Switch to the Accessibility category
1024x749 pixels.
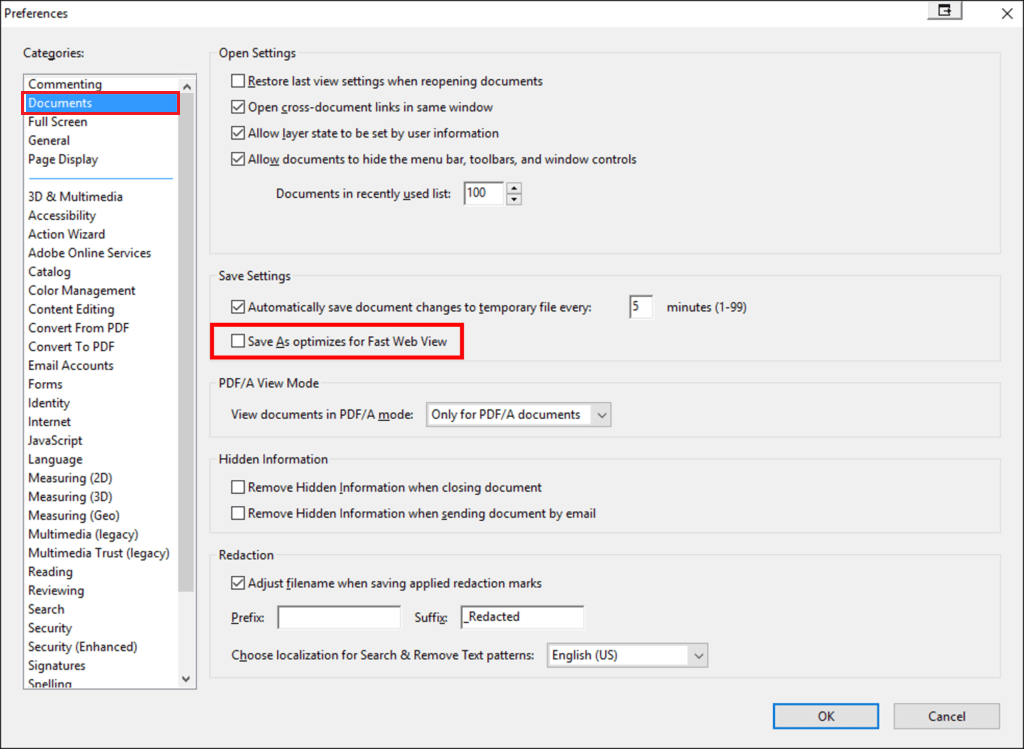click(62, 215)
